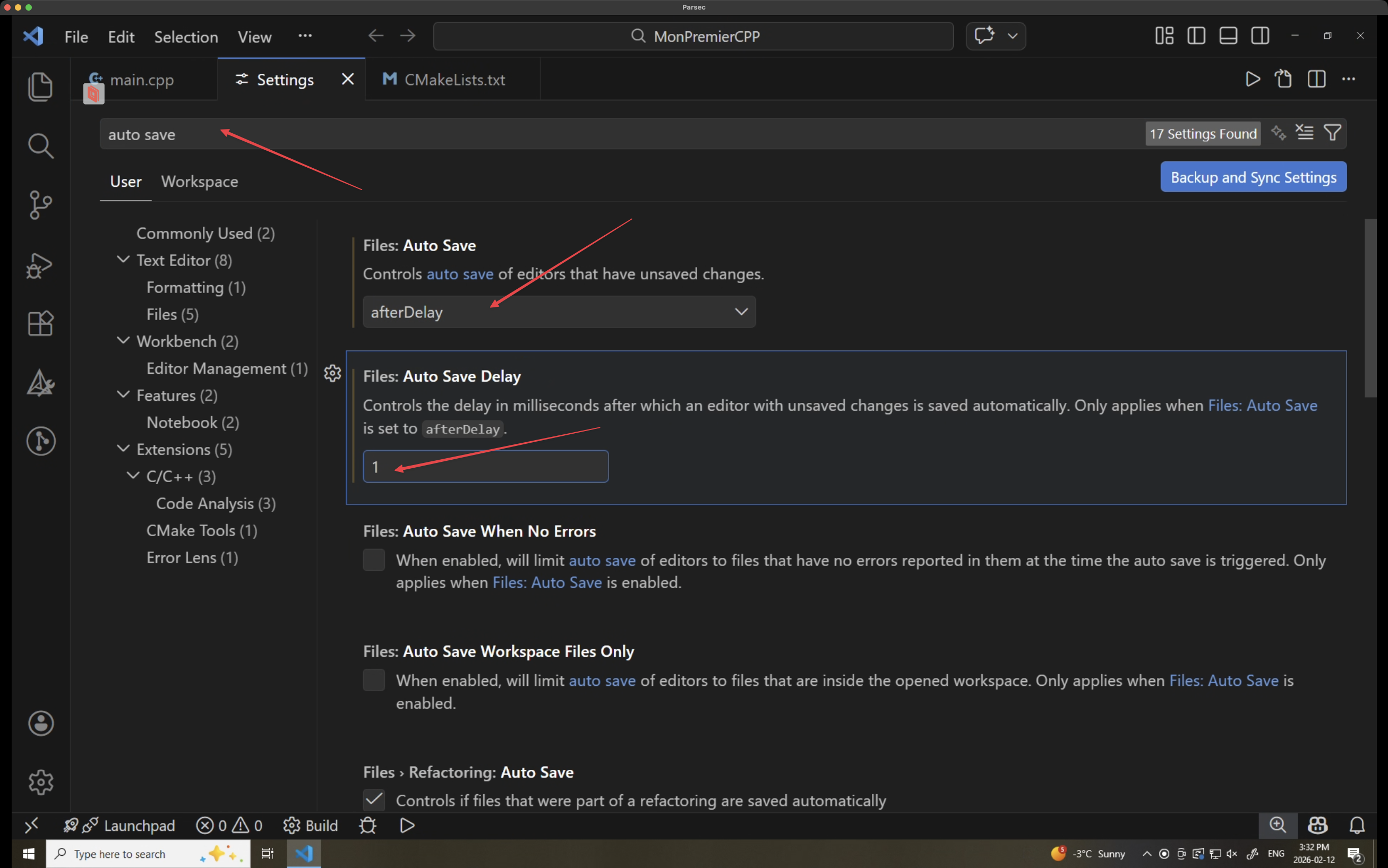Image resolution: width=1388 pixels, height=868 pixels.
Task: Click the Auto Save Delay value field
Action: click(x=486, y=466)
